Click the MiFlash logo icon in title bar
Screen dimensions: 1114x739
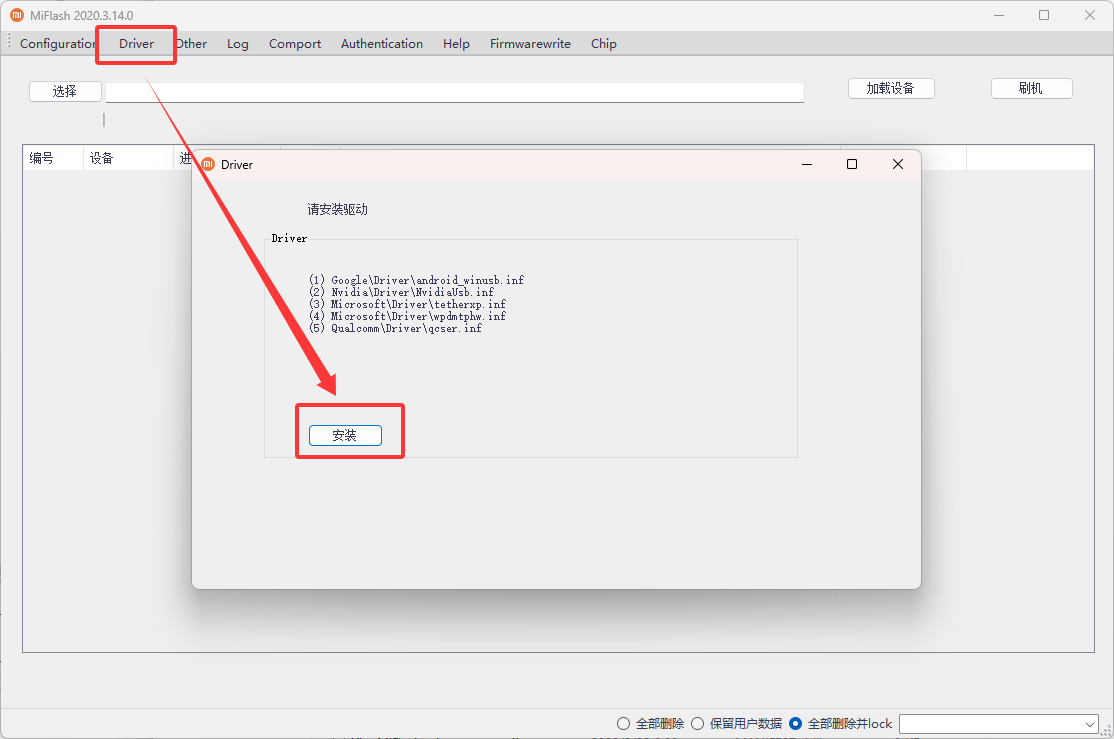click(17, 15)
